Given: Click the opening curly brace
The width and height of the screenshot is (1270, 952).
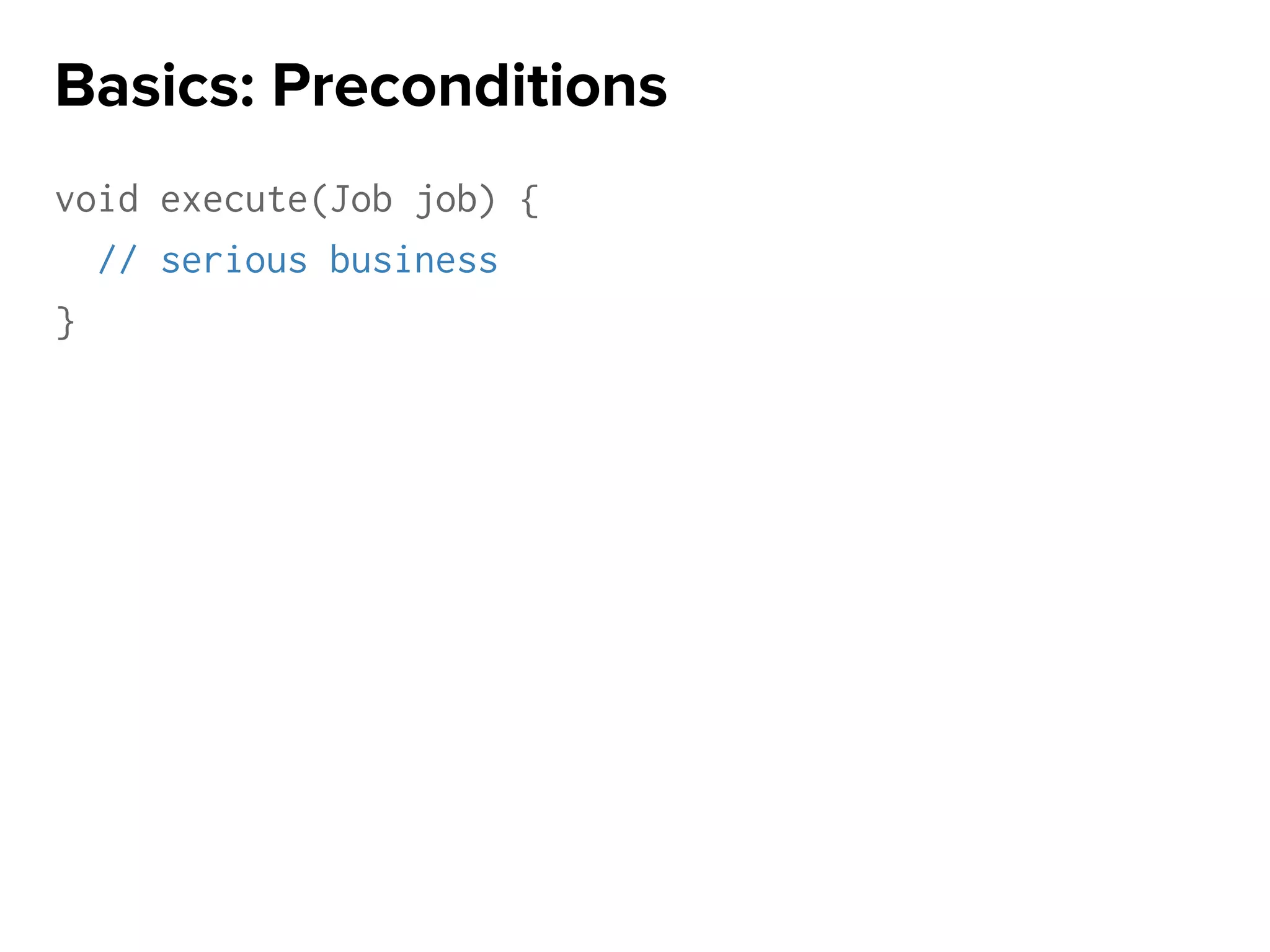Looking at the screenshot, I should (x=529, y=200).
